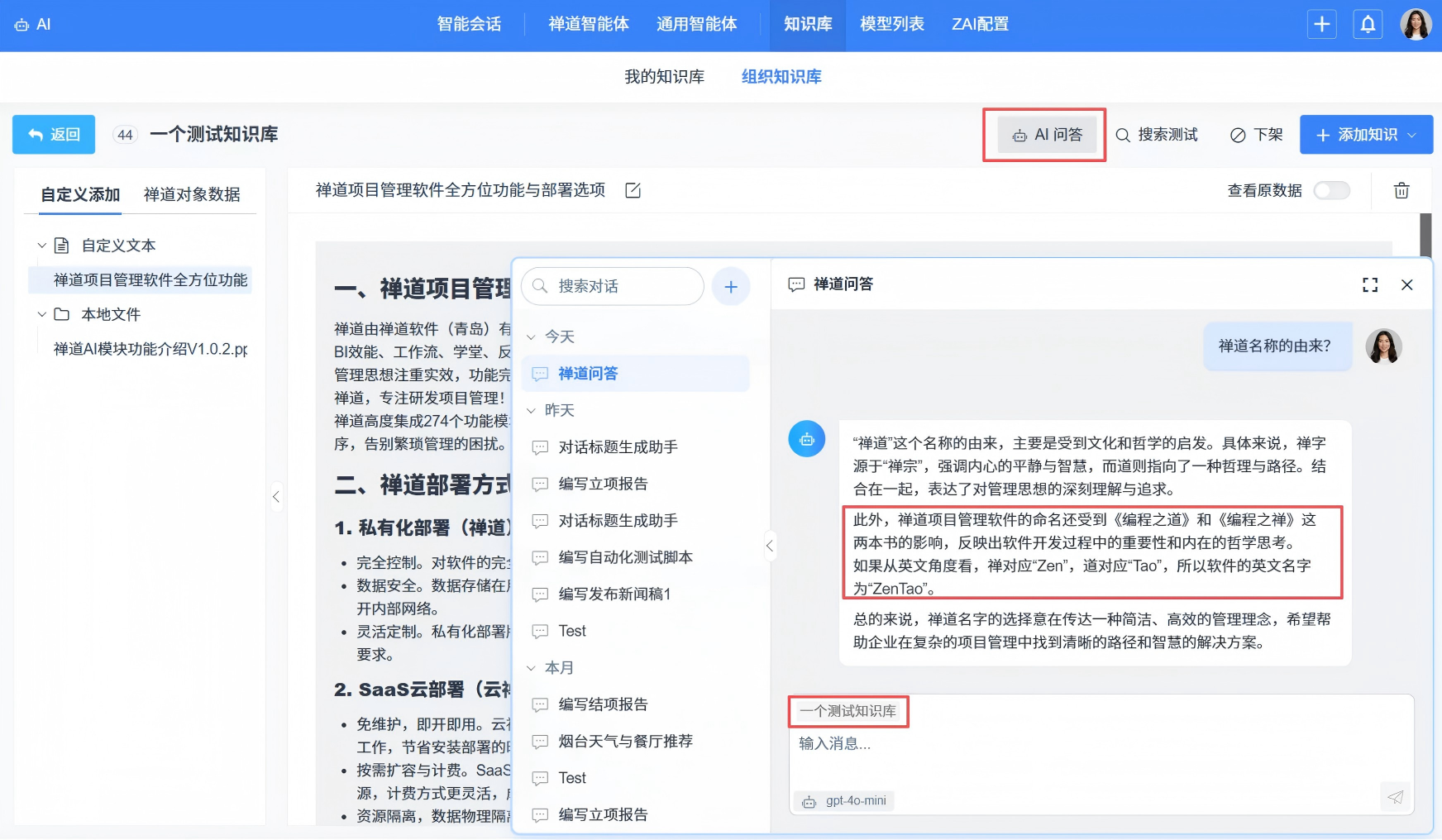Click the 下架 button
Viewport: 1442px width, 840px height.
[x=1254, y=135]
